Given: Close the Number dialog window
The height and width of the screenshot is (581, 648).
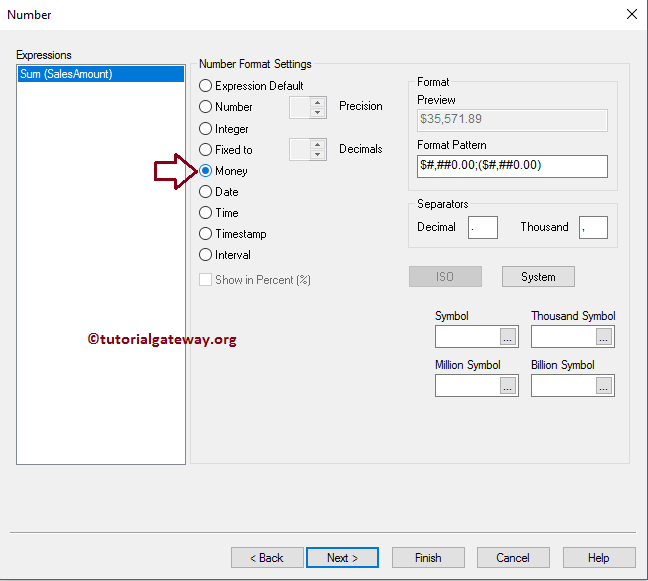Looking at the screenshot, I should point(631,14).
